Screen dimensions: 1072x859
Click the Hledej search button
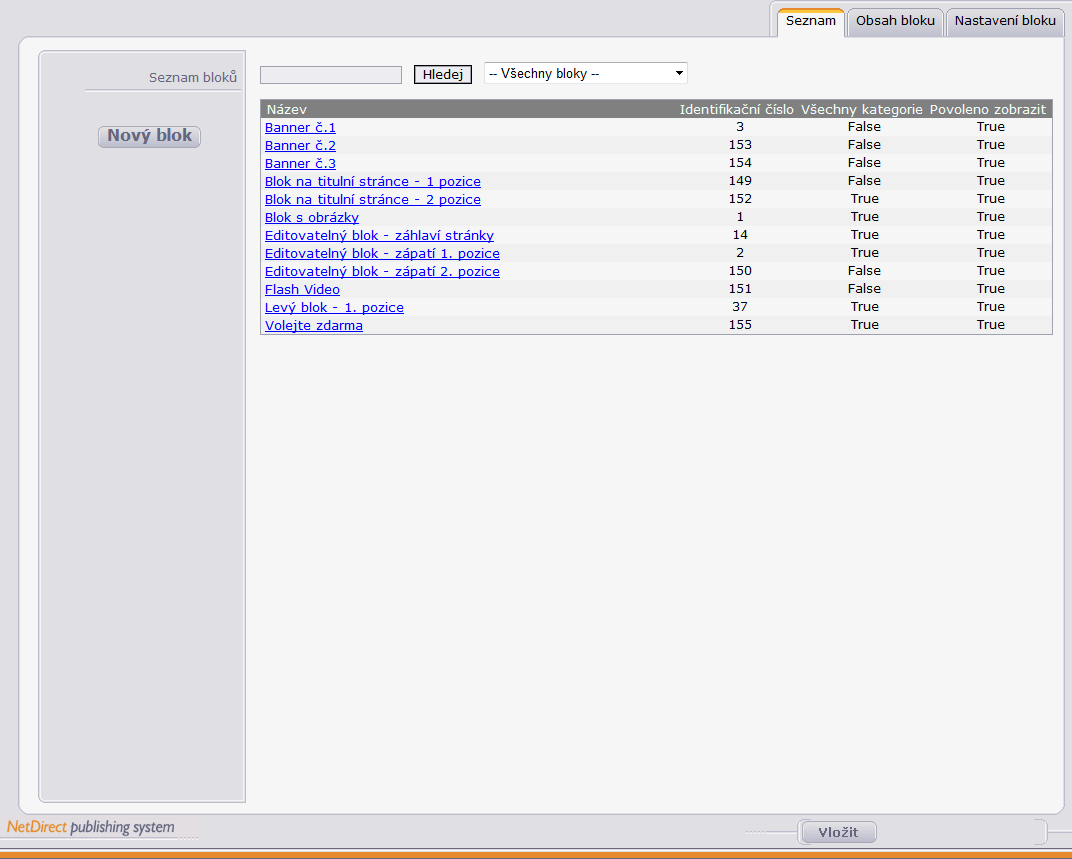coord(442,75)
